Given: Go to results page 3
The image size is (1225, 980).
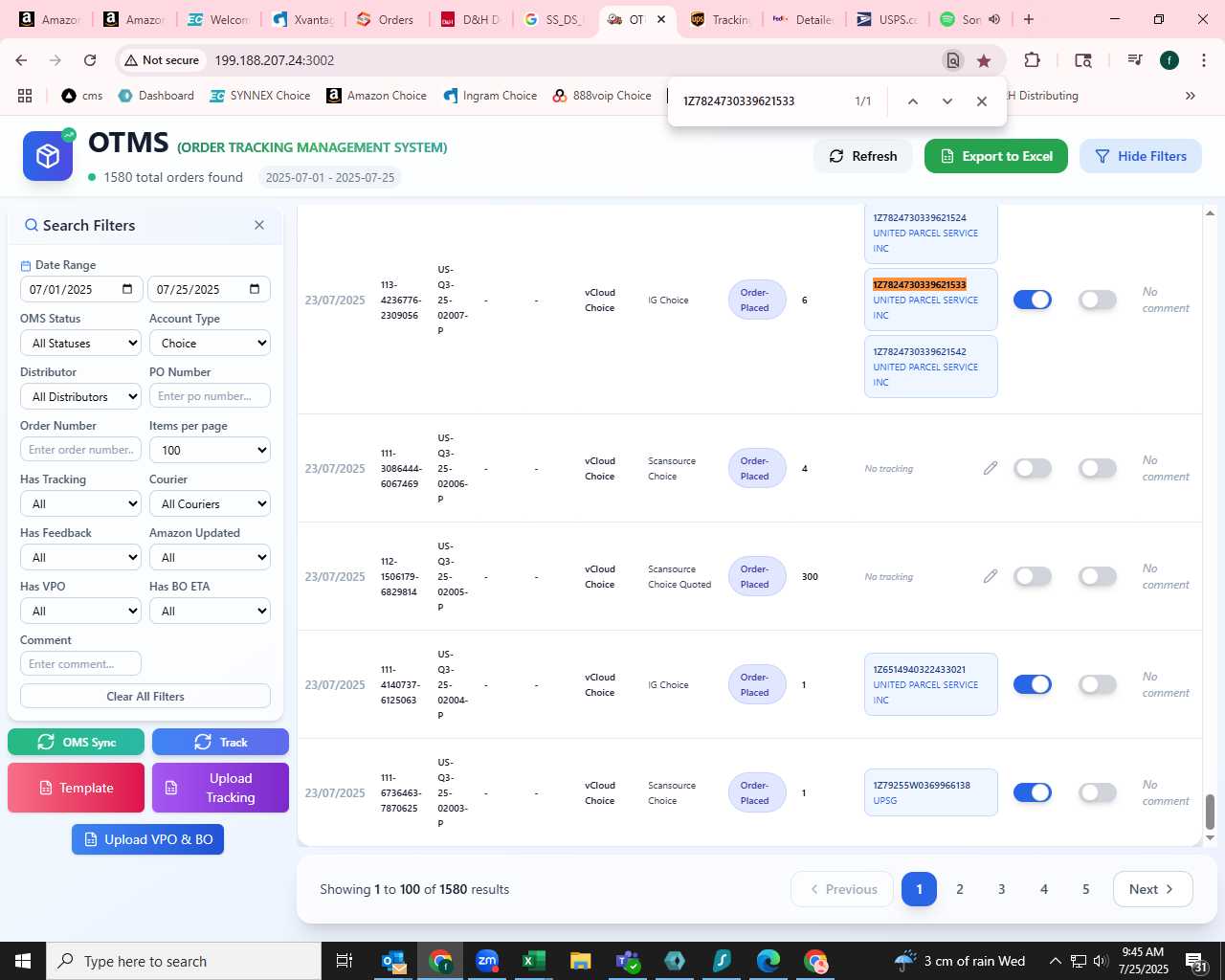Looking at the screenshot, I should [x=1002, y=889].
